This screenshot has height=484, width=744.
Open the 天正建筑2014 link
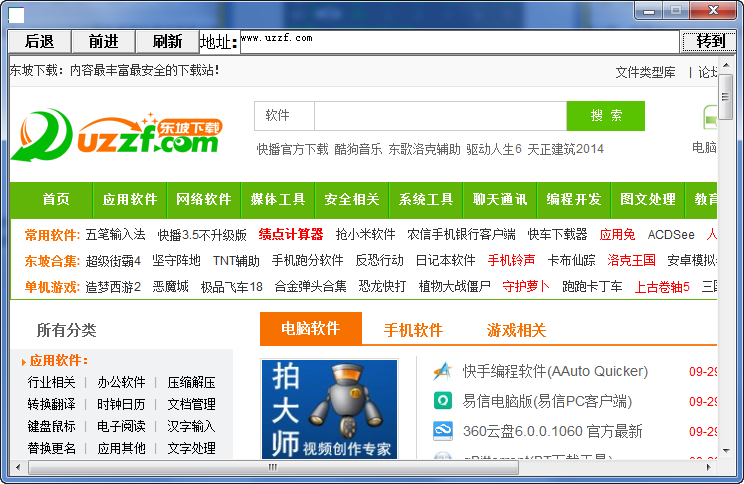click(x=566, y=149)
